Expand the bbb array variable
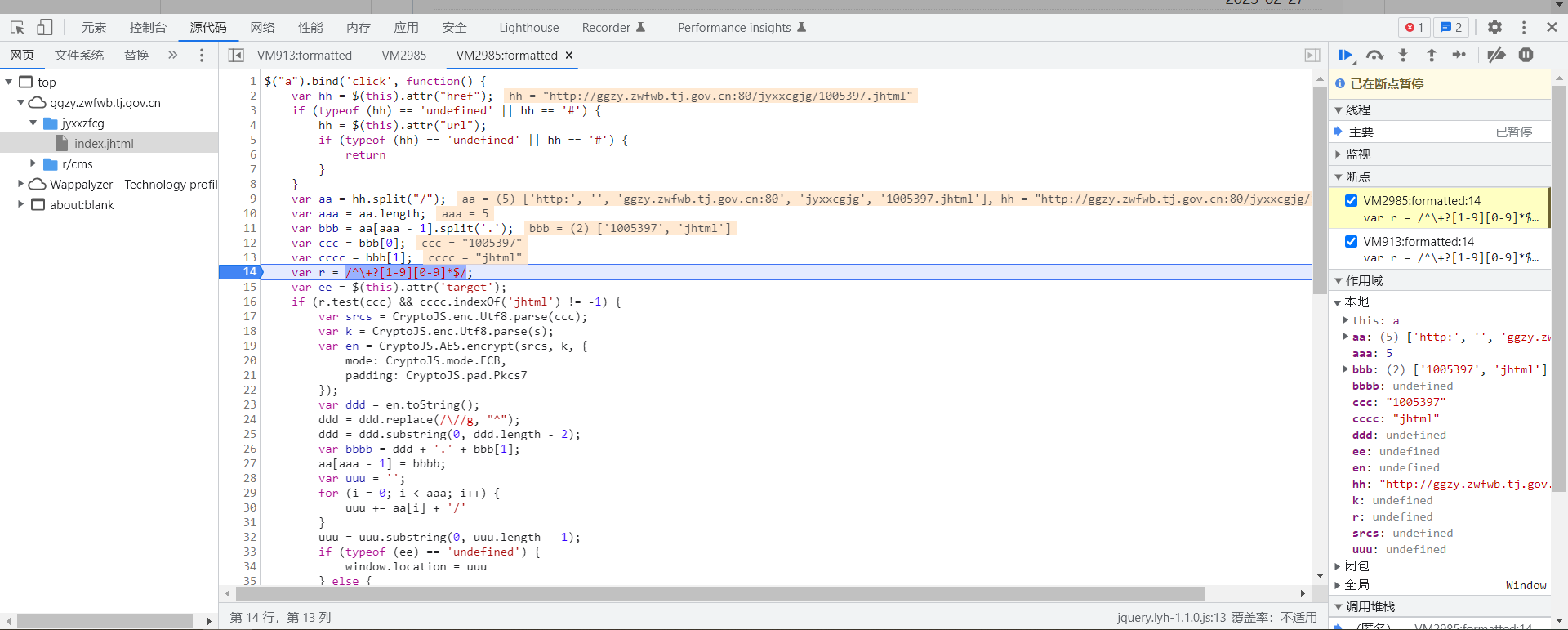The height and width of the screenshot is (630, 1568). point(1345,369)
